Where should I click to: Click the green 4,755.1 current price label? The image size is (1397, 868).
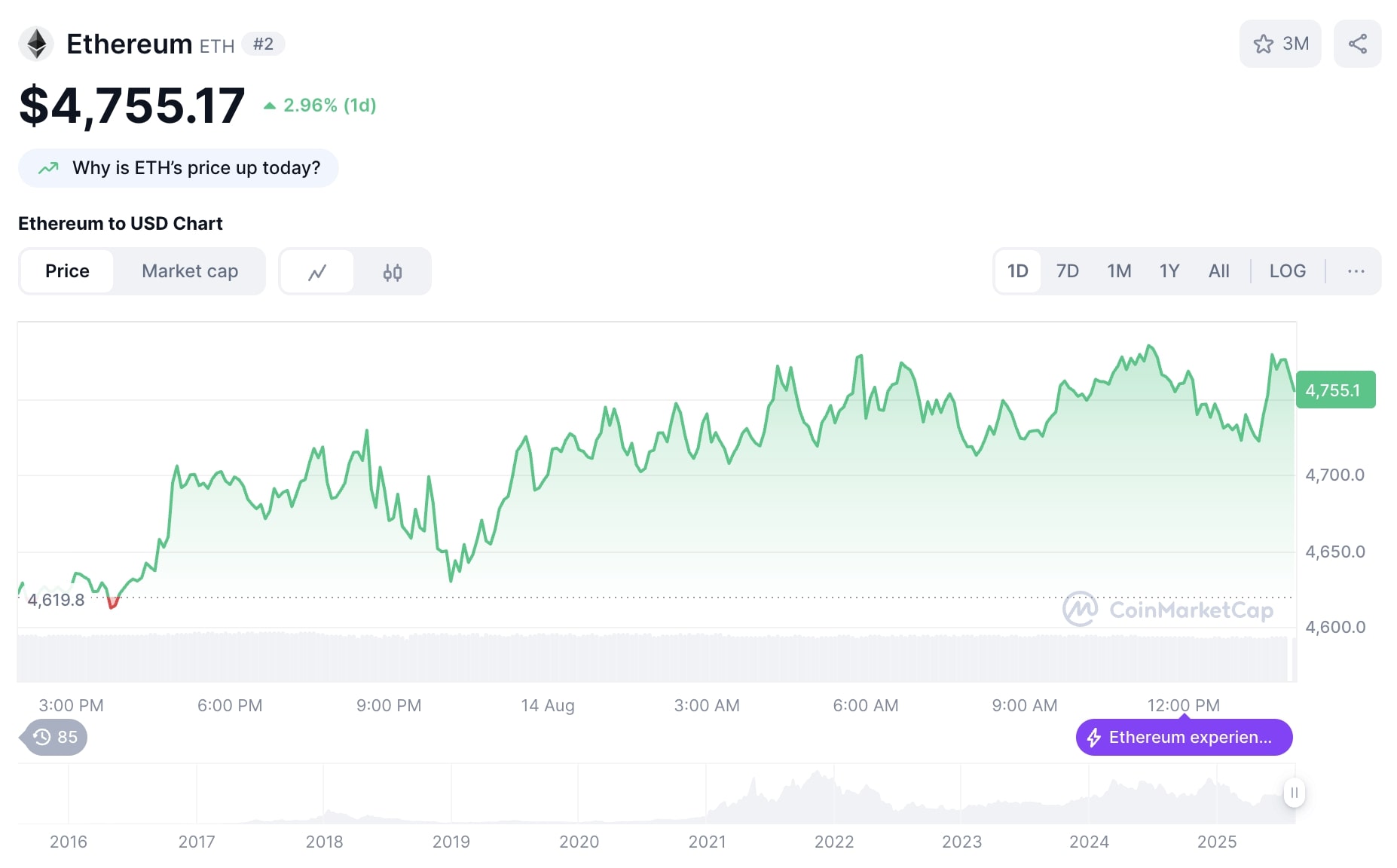coord(1335,390)
